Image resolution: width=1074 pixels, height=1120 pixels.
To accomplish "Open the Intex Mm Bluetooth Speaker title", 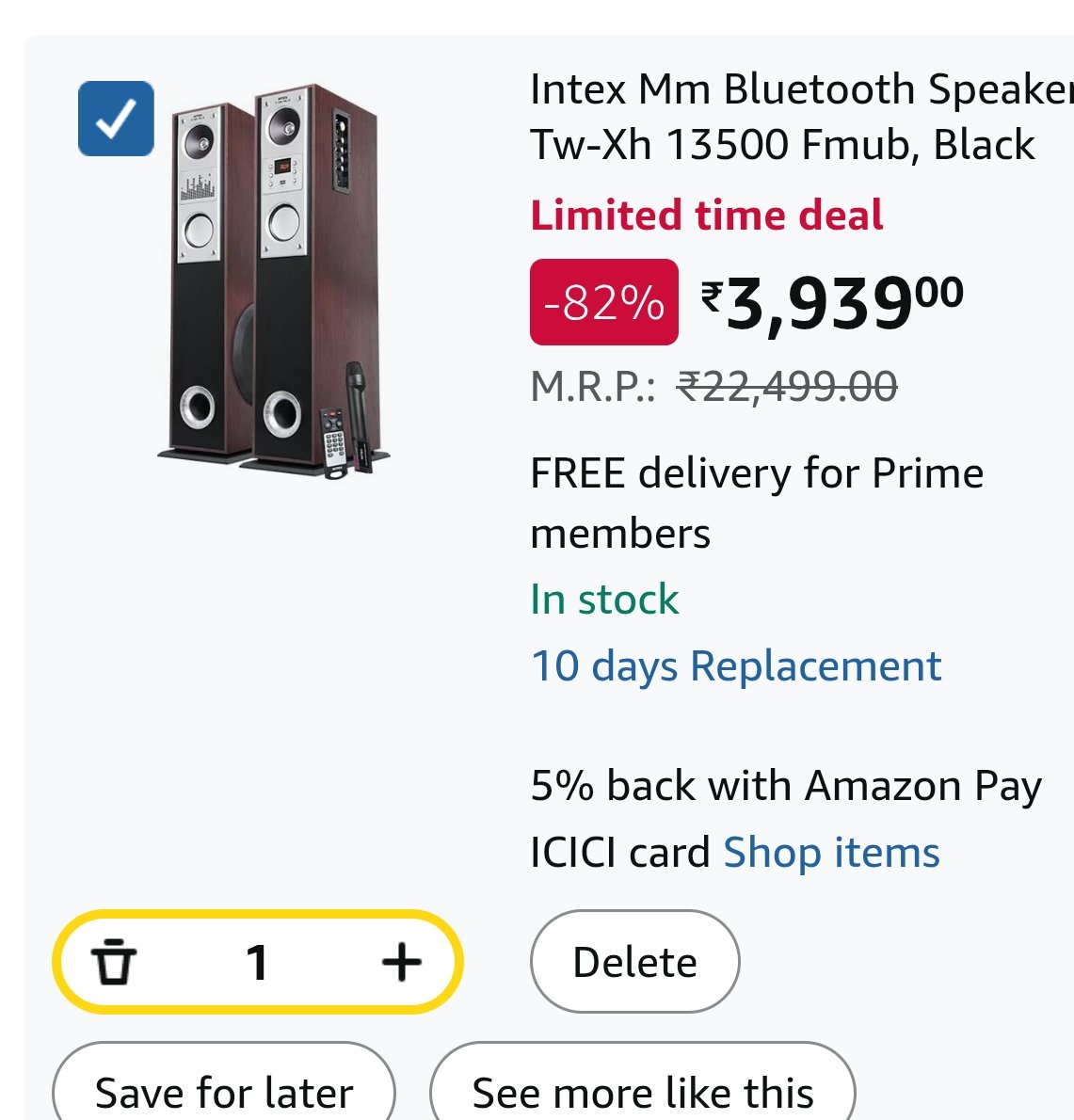I will (800, 117).
